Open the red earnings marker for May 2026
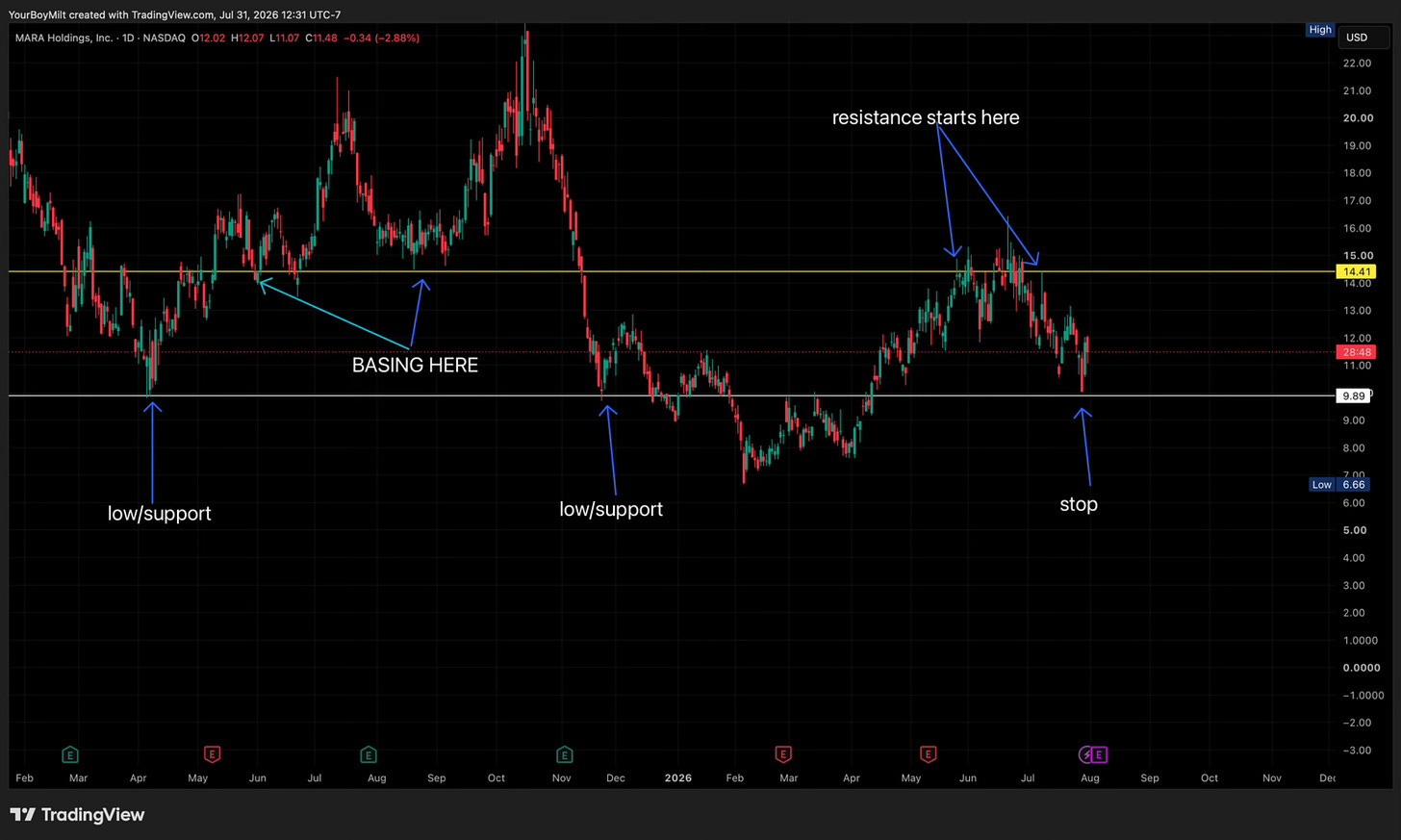Viewport: 1401px width, 840px height. pyautogui.click(x=929, y=754)
